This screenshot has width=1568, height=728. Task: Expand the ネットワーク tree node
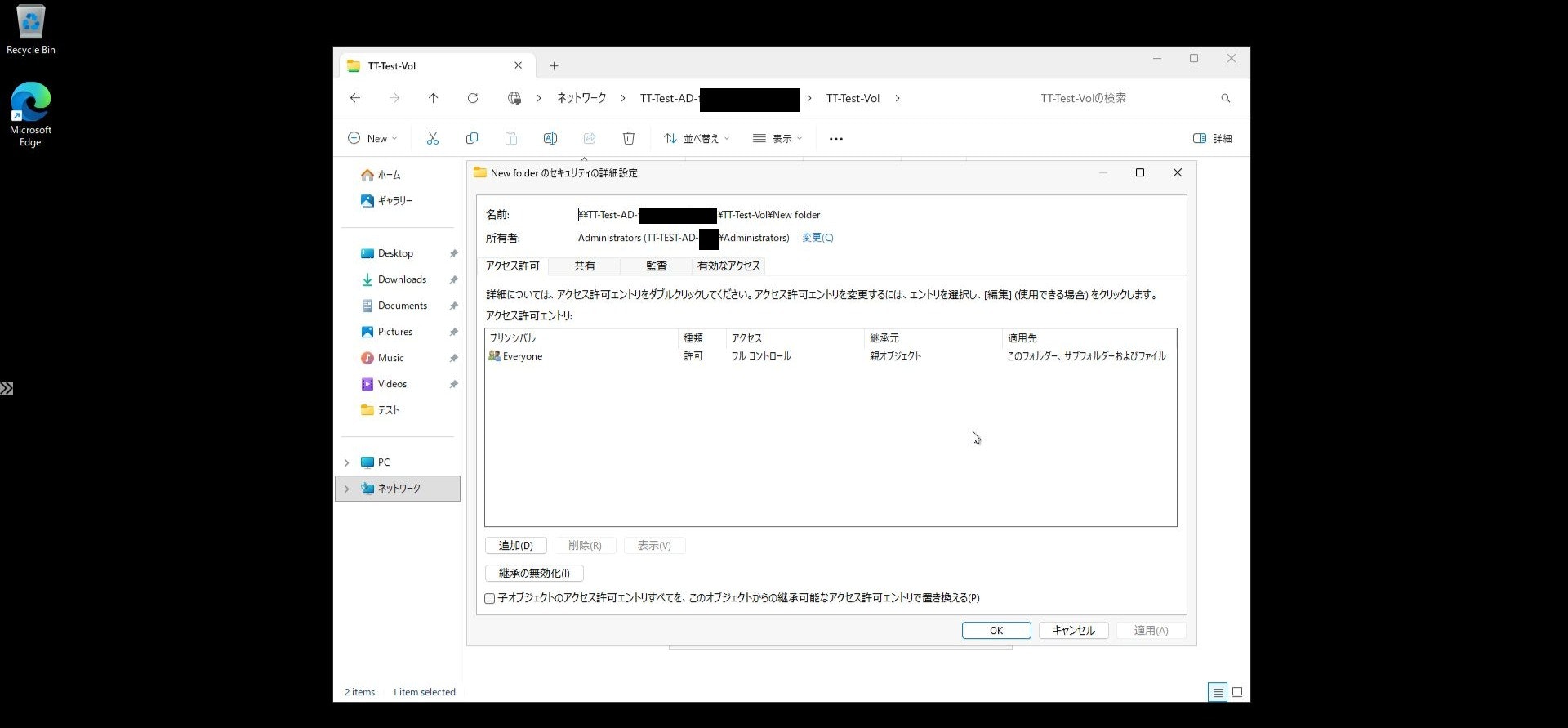[347, 489]
